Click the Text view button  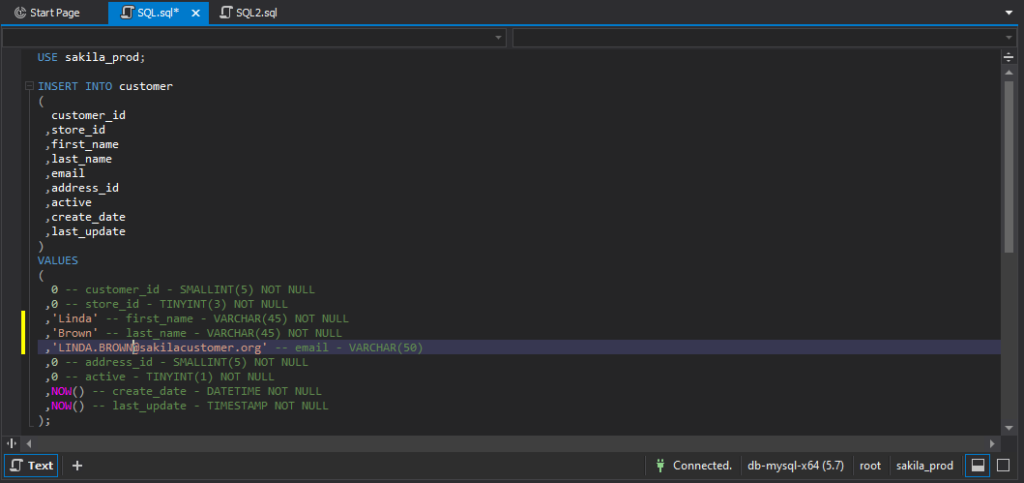tap(31, 465)
